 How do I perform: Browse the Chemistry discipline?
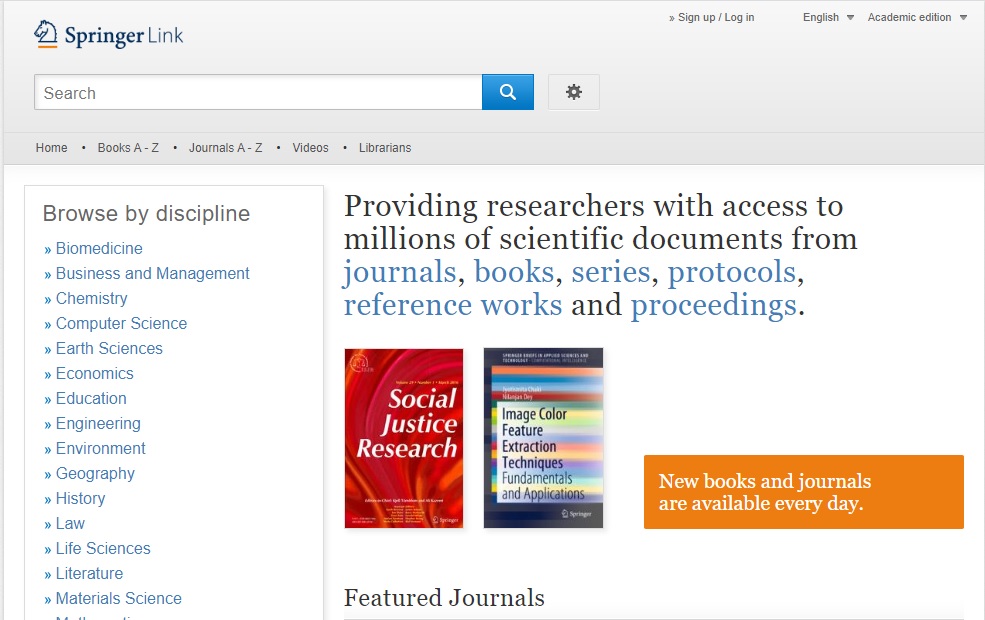[x=91, y=298]
